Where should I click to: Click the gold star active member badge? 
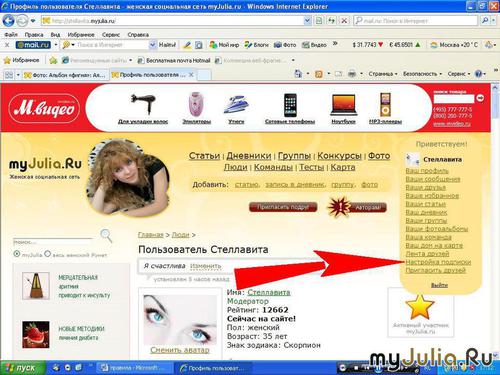click(x=419, y=307)
